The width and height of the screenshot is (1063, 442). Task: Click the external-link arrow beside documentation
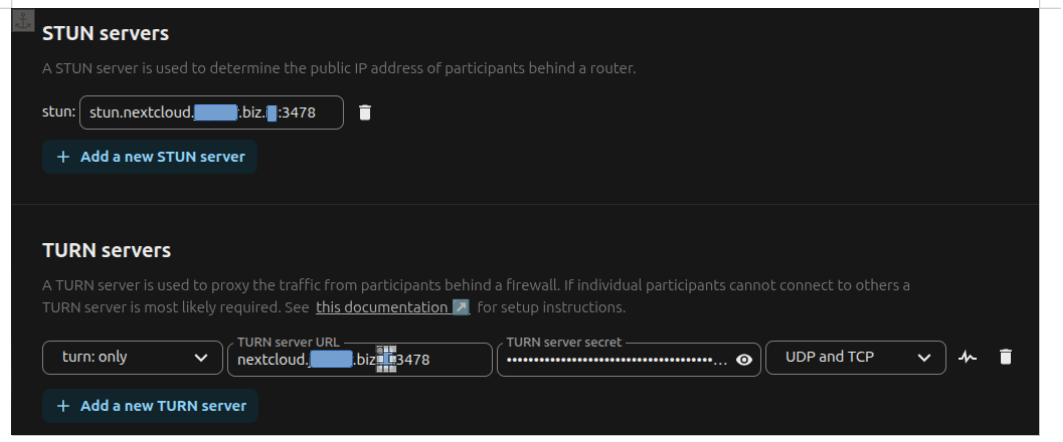461,307
